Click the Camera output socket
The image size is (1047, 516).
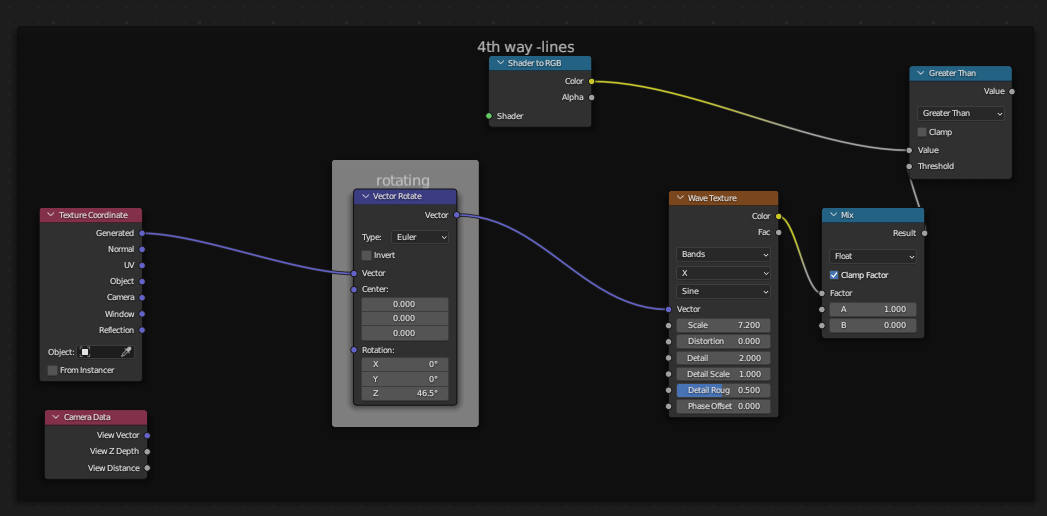(x=142, y=298)
